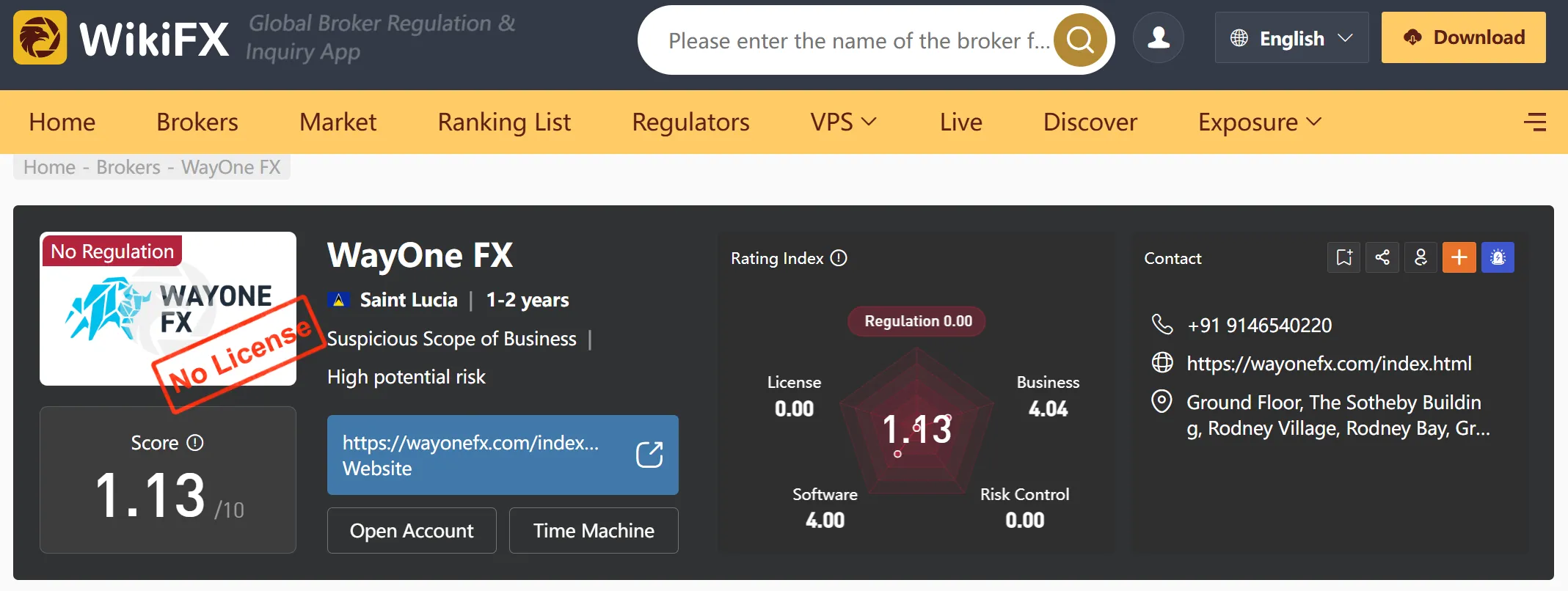Screen dimensions: 1568x591
Task: Click the bookmark icon in the Contact panel
Action: coord(1344,257)
